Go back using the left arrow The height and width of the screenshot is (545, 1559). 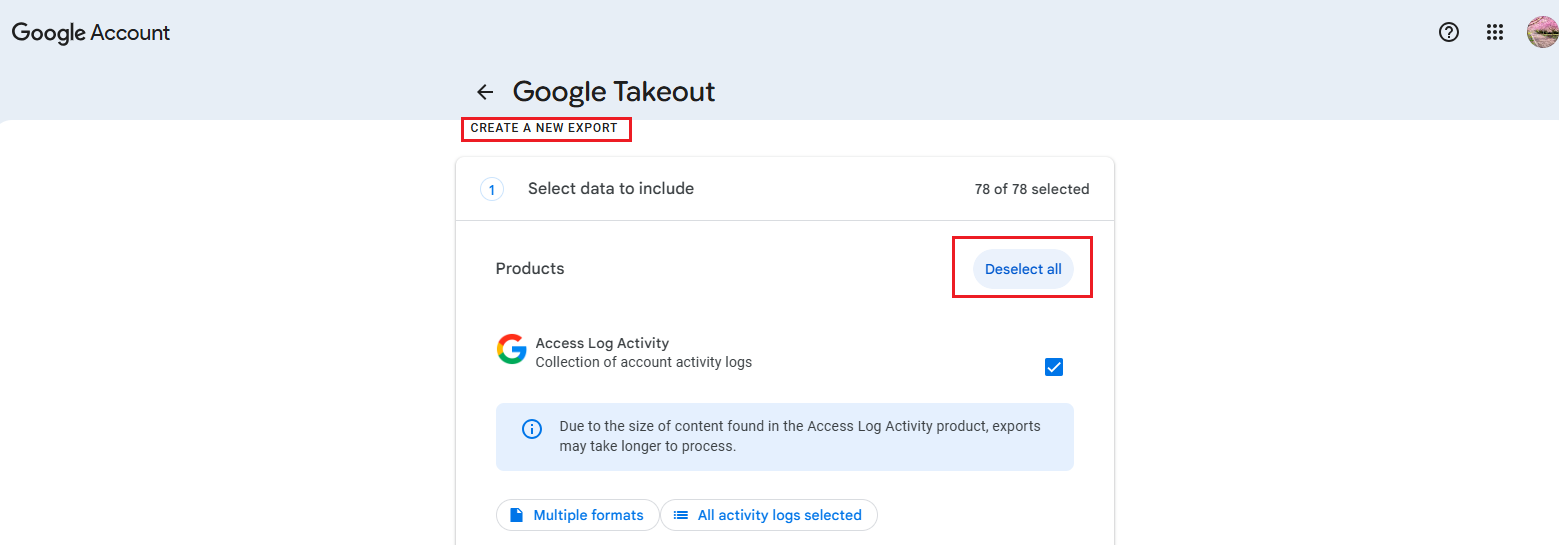point(485,92)
